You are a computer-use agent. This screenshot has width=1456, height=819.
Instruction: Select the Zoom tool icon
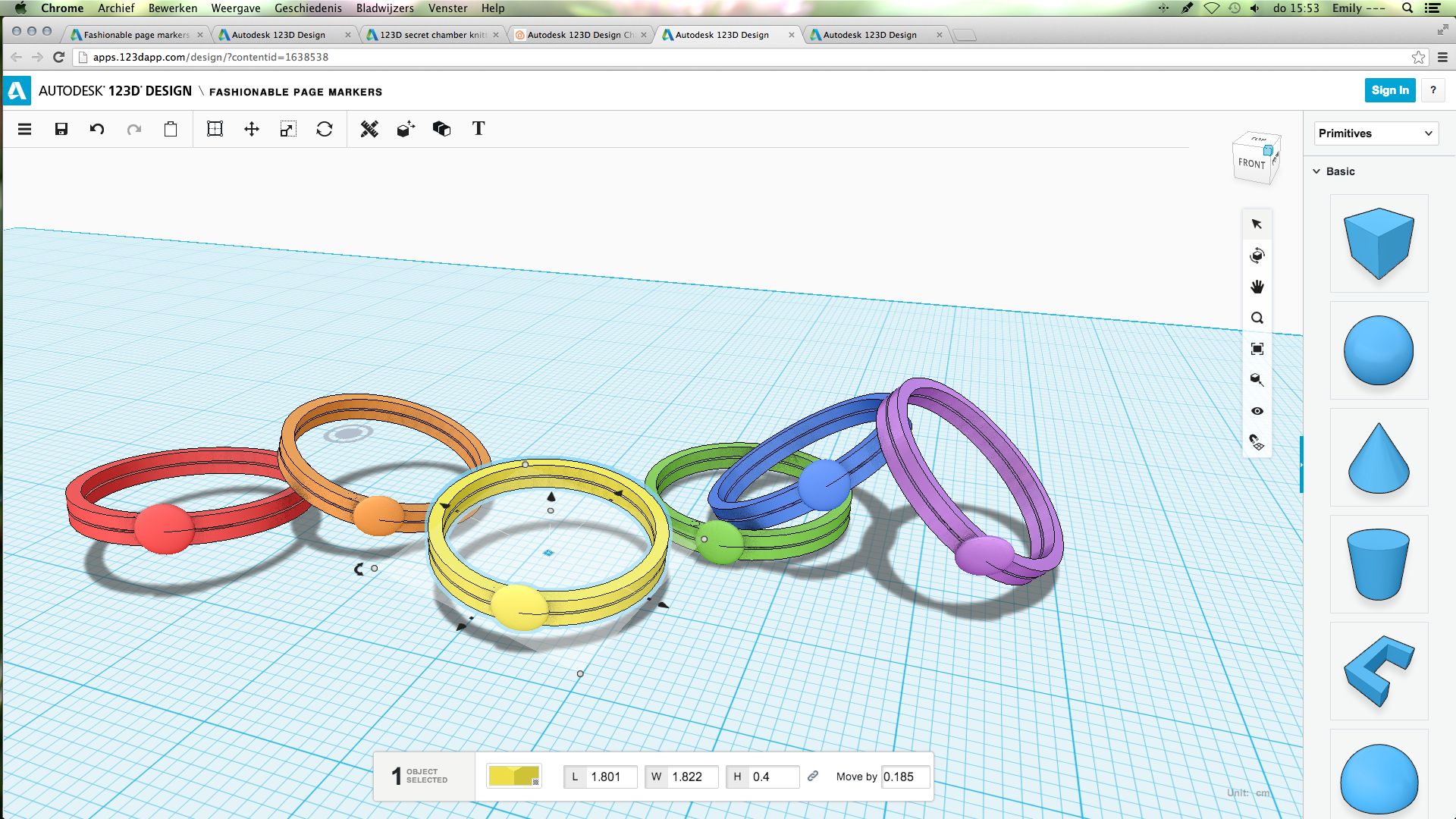(x=1257, y=318)
